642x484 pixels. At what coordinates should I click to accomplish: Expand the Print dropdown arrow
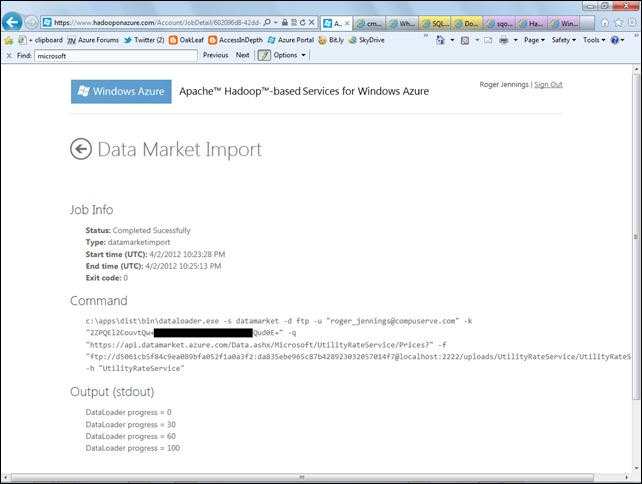[x=515, y=40]
